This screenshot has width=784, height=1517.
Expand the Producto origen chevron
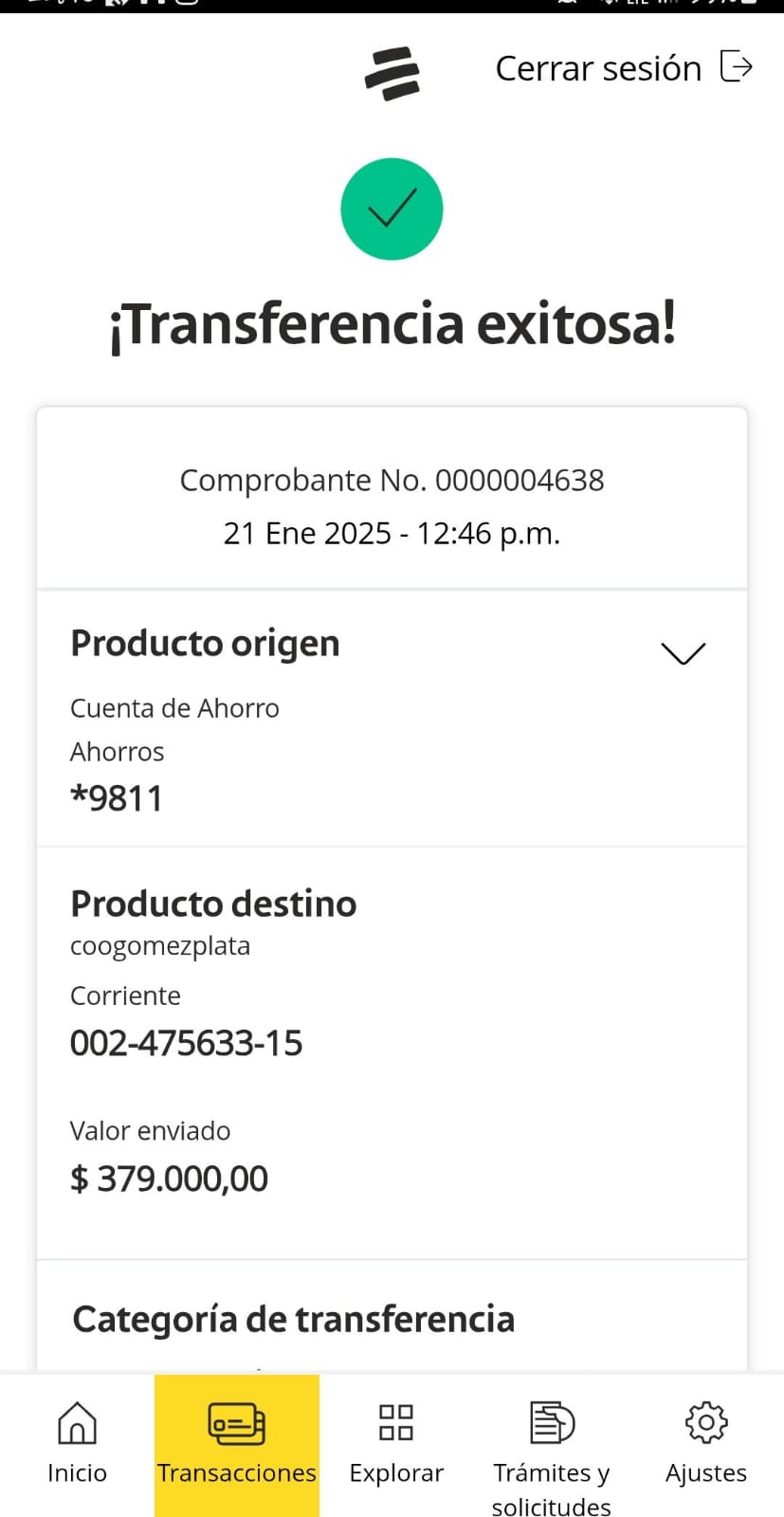683,653
